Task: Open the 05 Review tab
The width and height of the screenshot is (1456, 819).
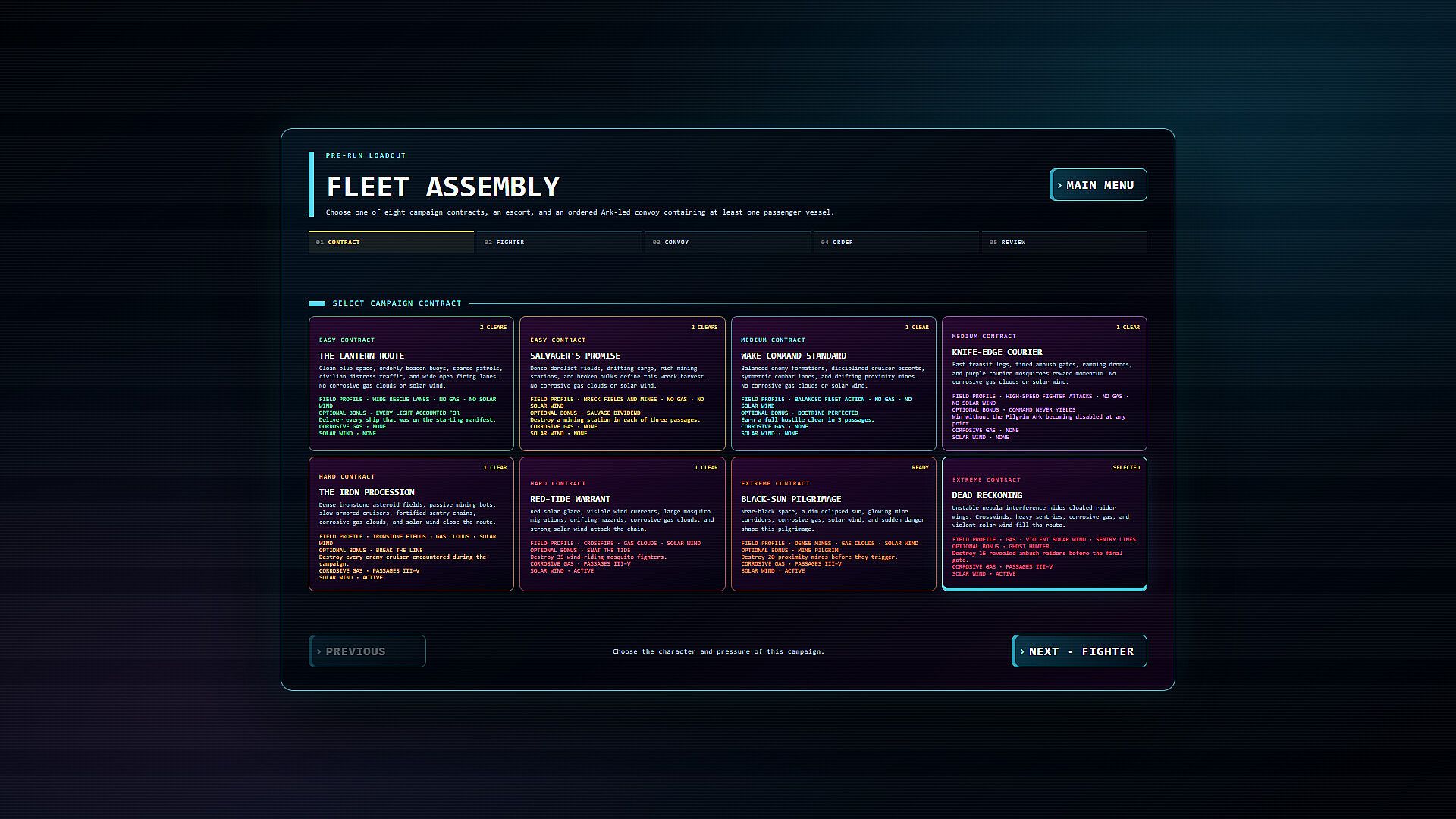Action: point(1065,242)
